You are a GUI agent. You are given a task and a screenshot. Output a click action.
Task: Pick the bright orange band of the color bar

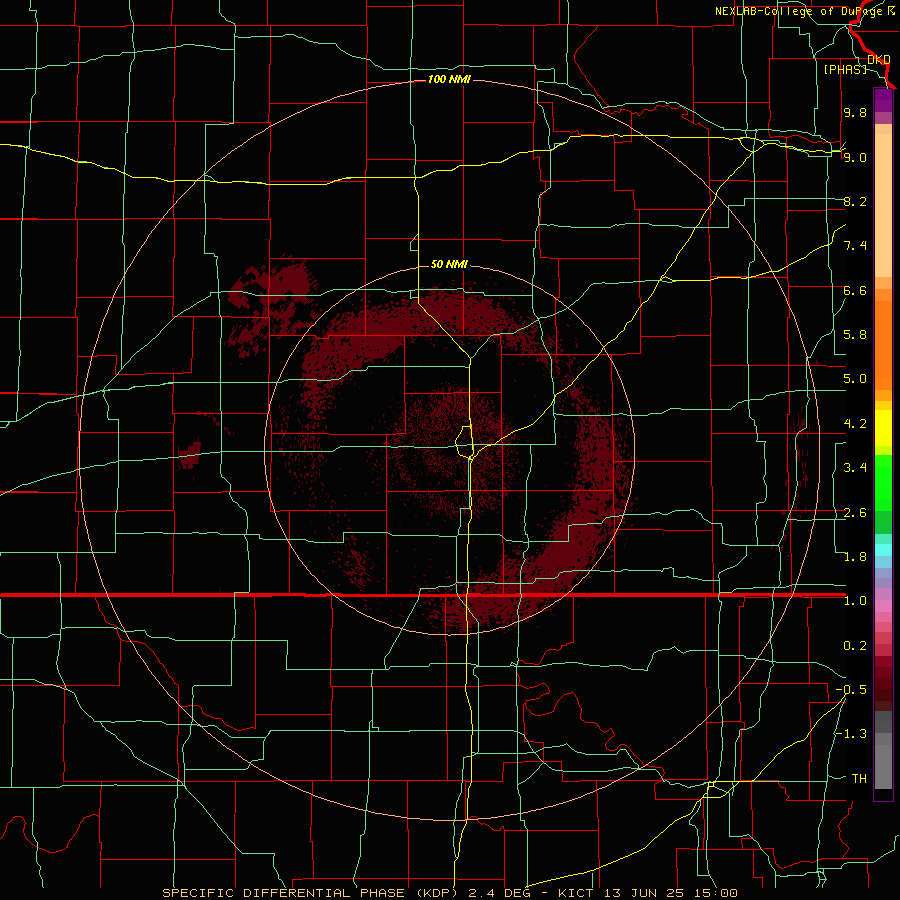tap(883, 345)
